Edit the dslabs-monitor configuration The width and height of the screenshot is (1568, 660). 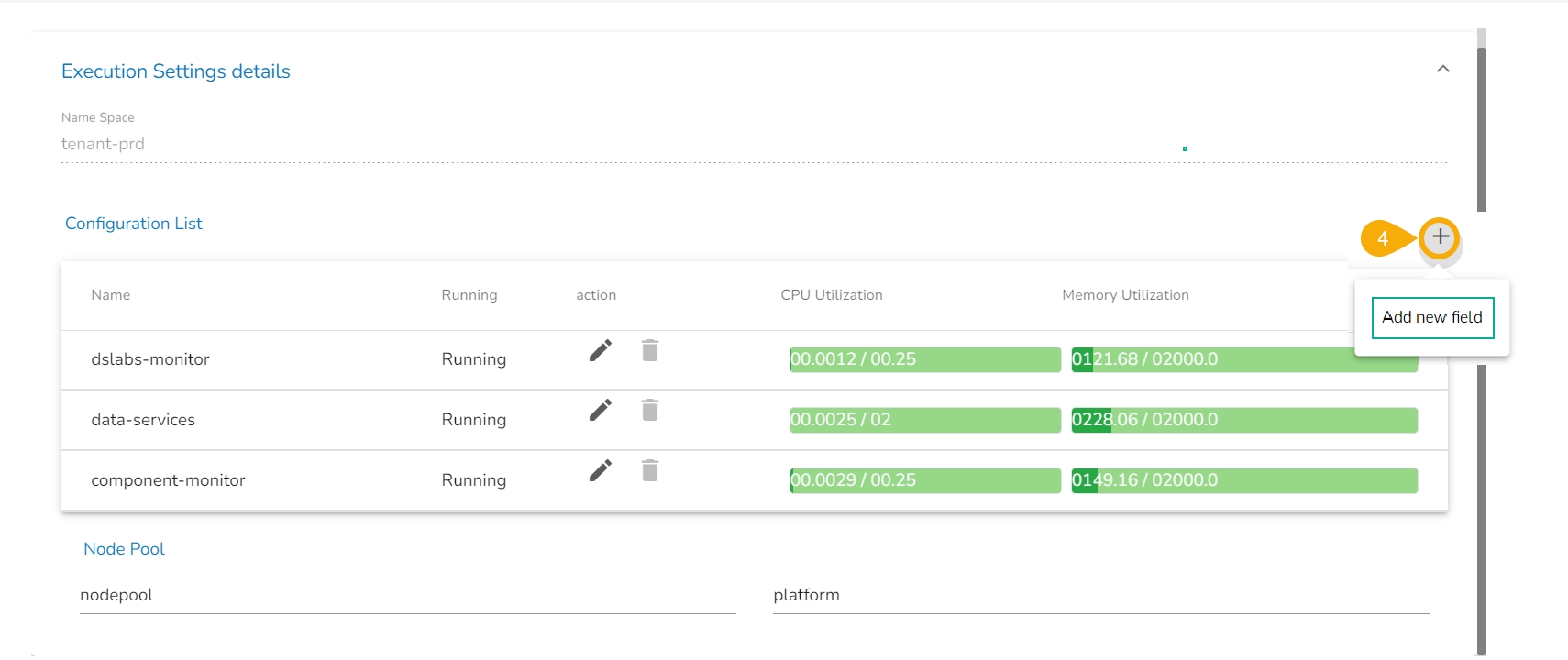coord(601,350)
